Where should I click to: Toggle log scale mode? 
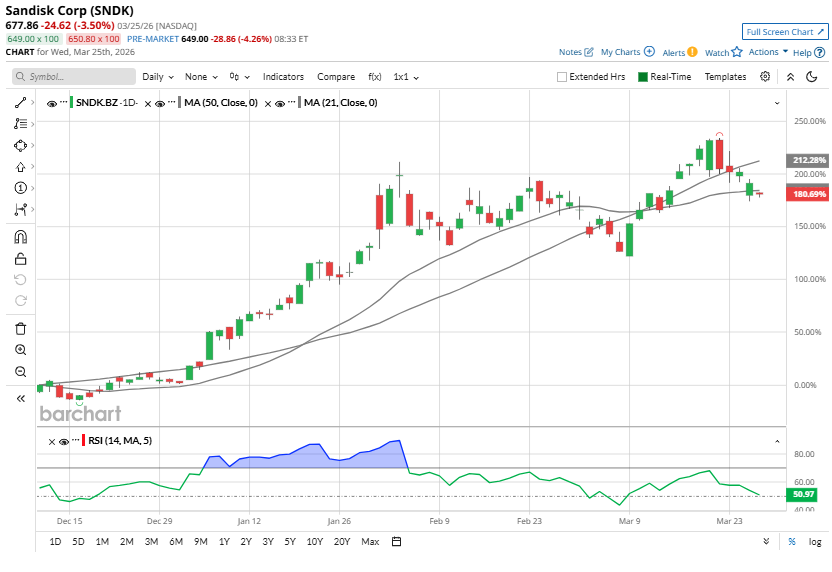coord(814,542)
